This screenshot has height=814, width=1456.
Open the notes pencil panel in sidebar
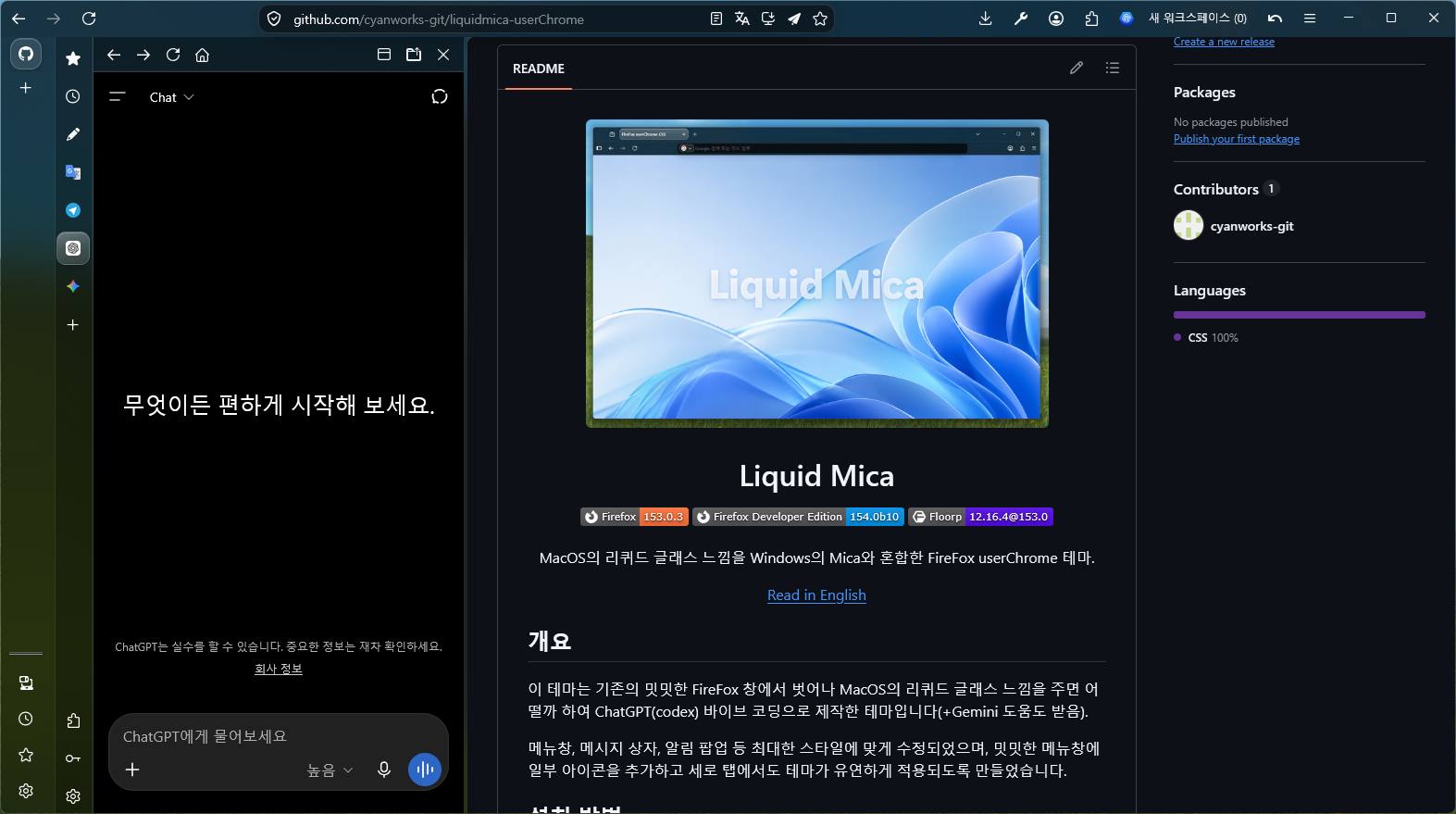tap(73, 134)
